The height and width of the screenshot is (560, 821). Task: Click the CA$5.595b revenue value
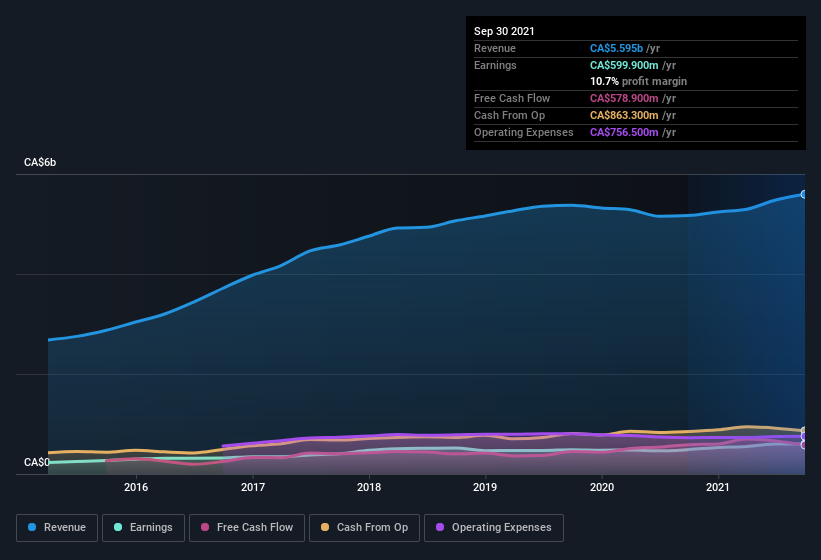coord(616,48)
